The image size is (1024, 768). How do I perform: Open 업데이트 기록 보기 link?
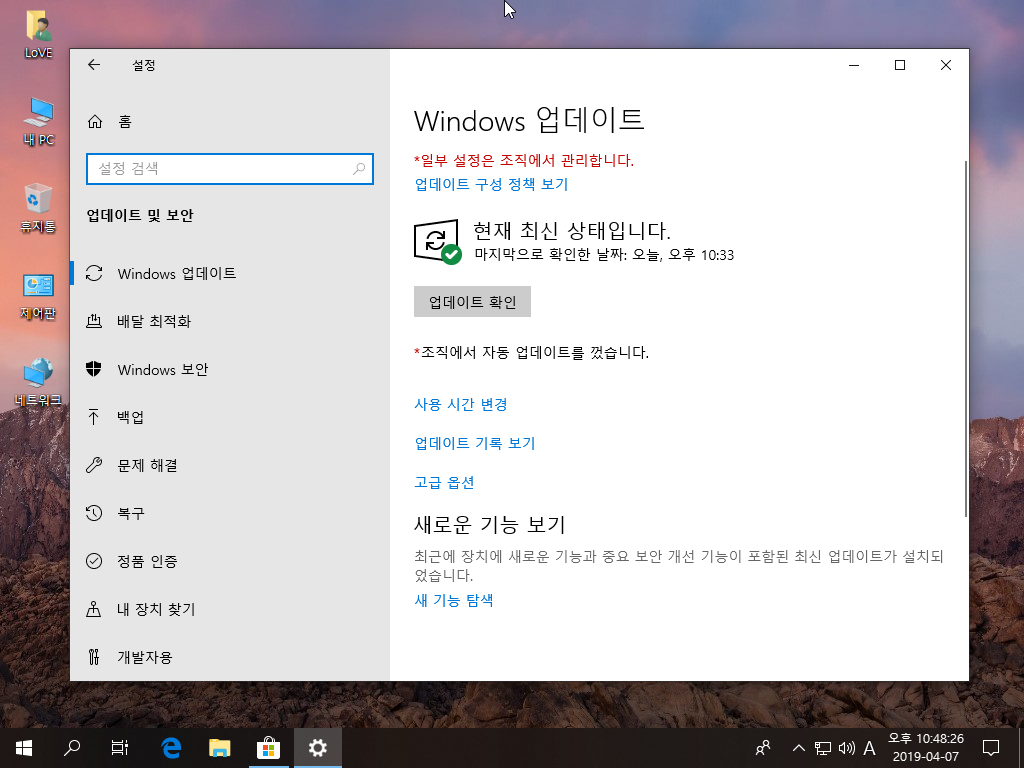[x=475, y=443]
